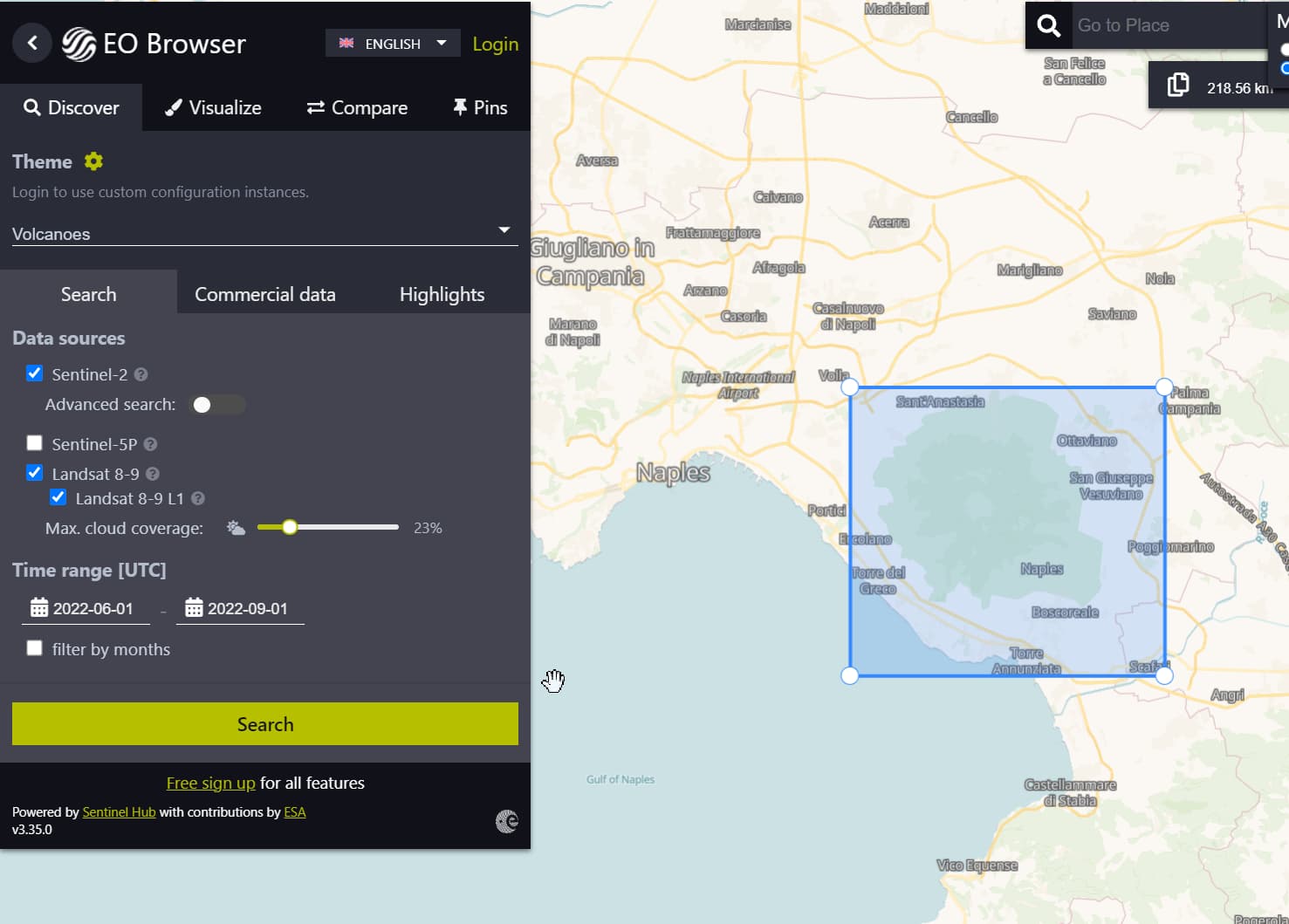Enable the Sentinel-5P data source

click(35, 443)
